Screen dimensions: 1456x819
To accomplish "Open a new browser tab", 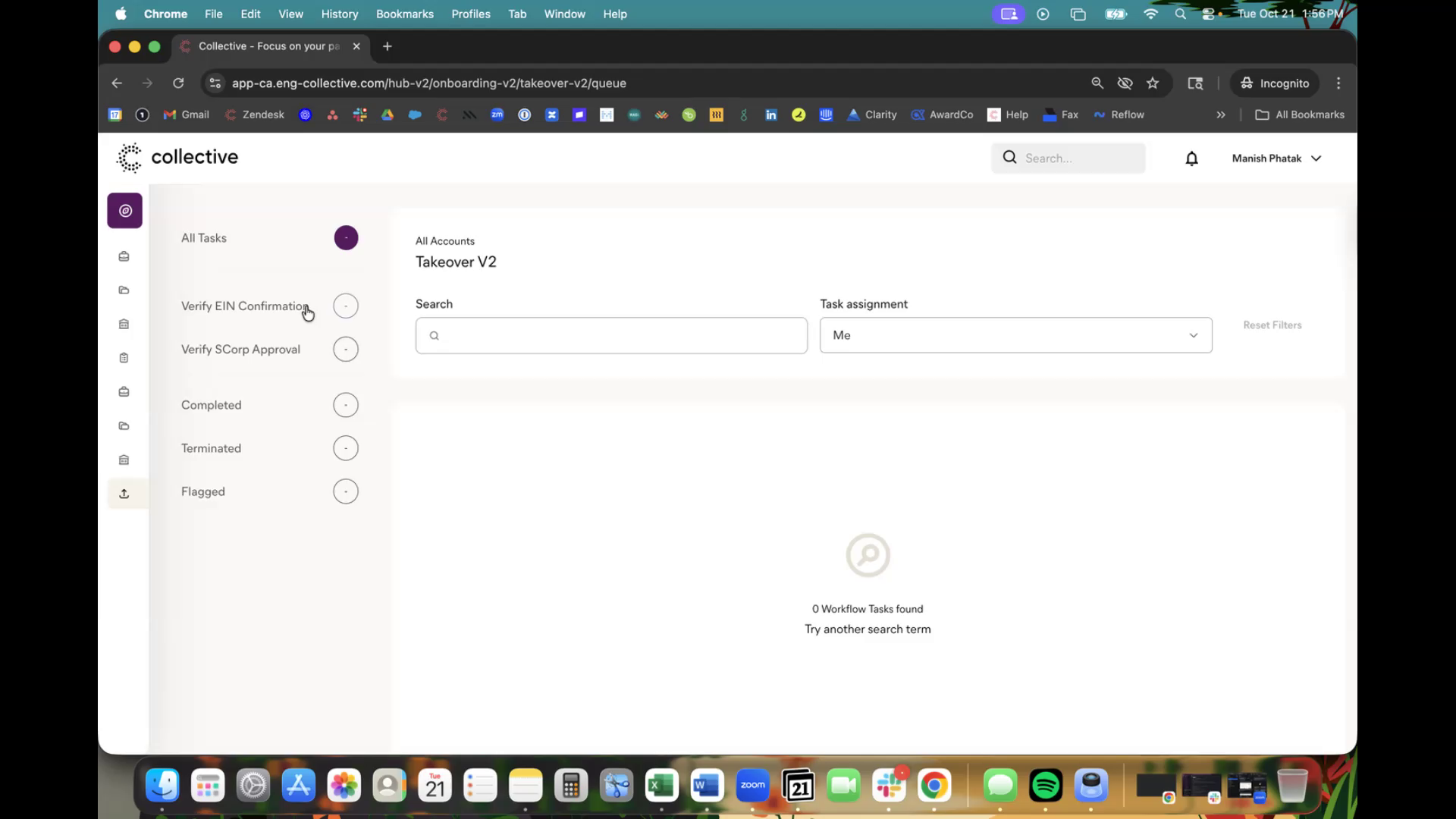I will tap(388, 46).
